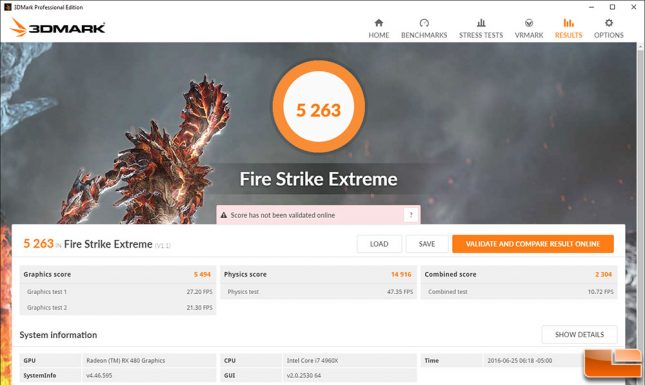
Task: Click the System information heading
Action: (x=58, y=335)
